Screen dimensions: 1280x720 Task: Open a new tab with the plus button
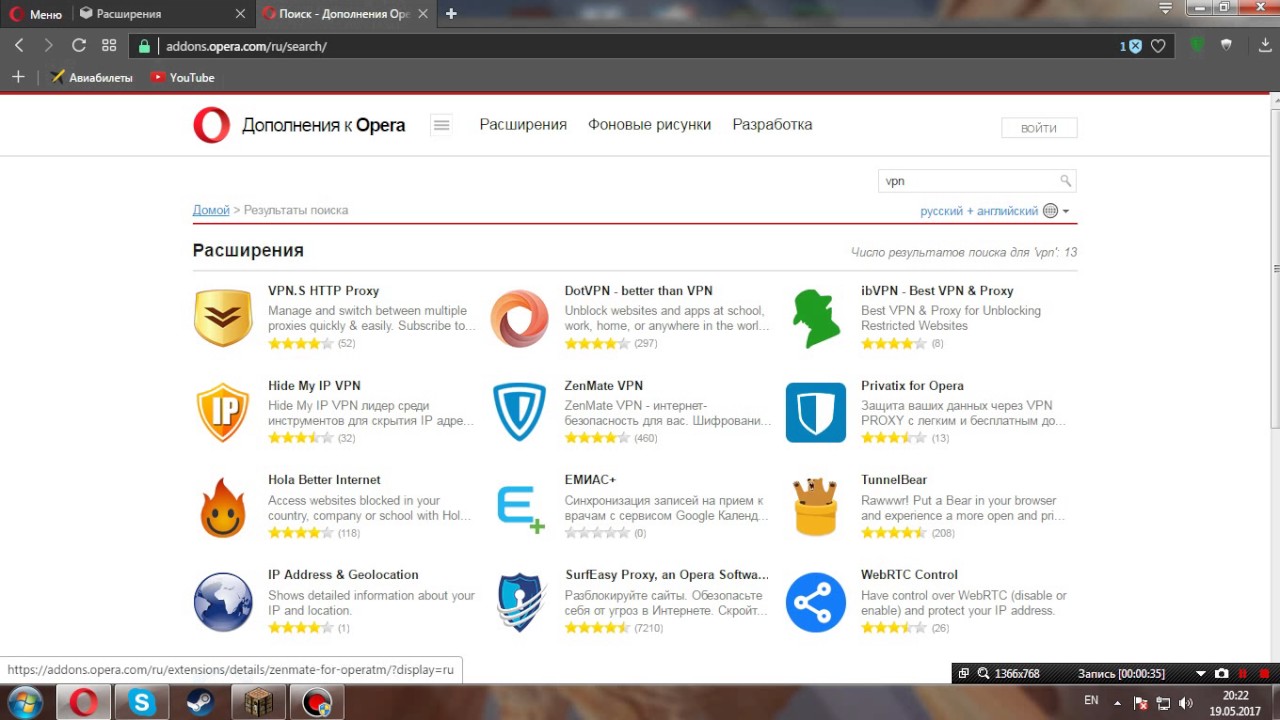coord(451,14)
